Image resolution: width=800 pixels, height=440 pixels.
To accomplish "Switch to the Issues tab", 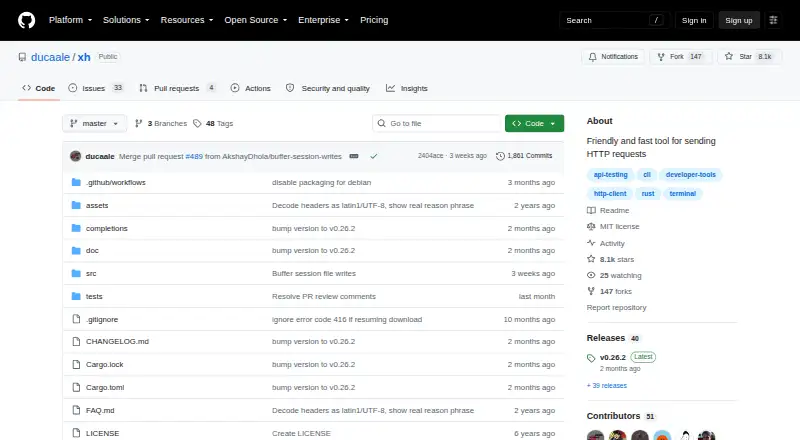I will tap(96, 88).
